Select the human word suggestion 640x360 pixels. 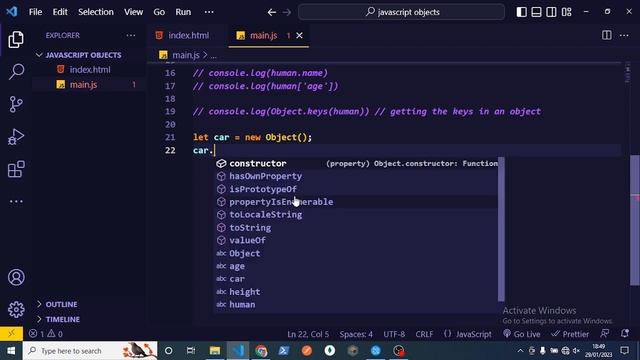click(356, 304)
